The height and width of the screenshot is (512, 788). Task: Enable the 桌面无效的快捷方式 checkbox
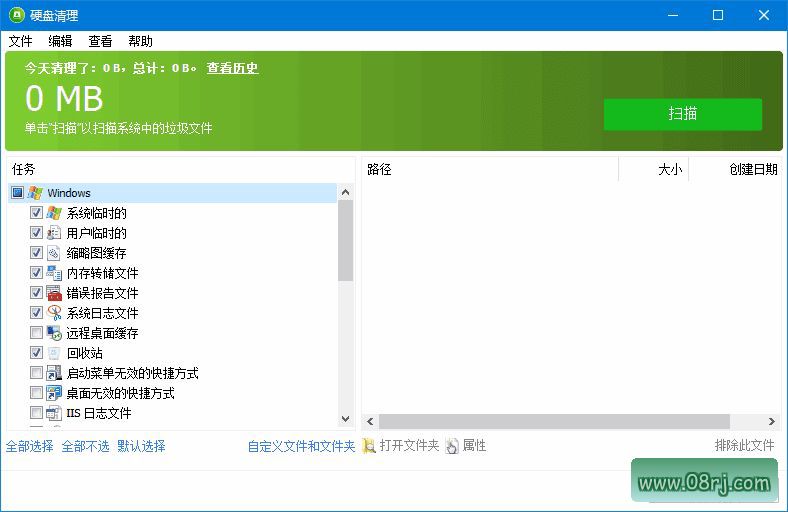click(x=36, y=392)
